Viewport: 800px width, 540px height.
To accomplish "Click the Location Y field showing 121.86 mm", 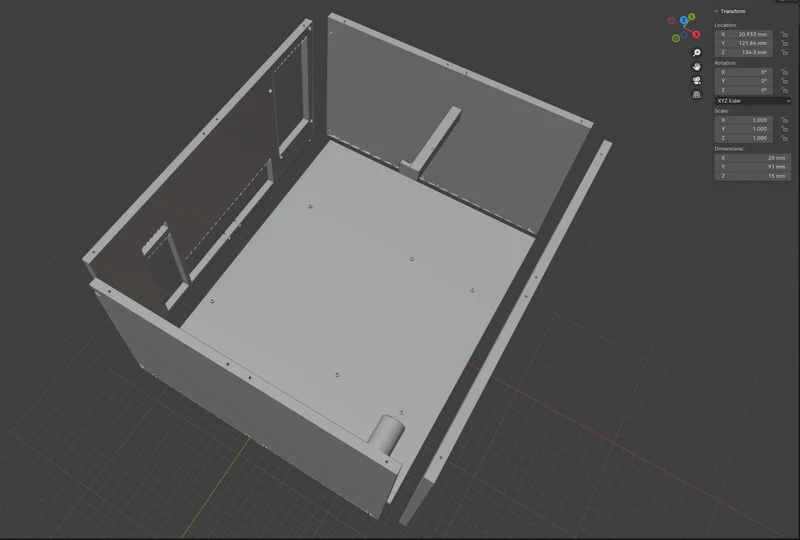I will pyautogui.click(x=743, y=43).
